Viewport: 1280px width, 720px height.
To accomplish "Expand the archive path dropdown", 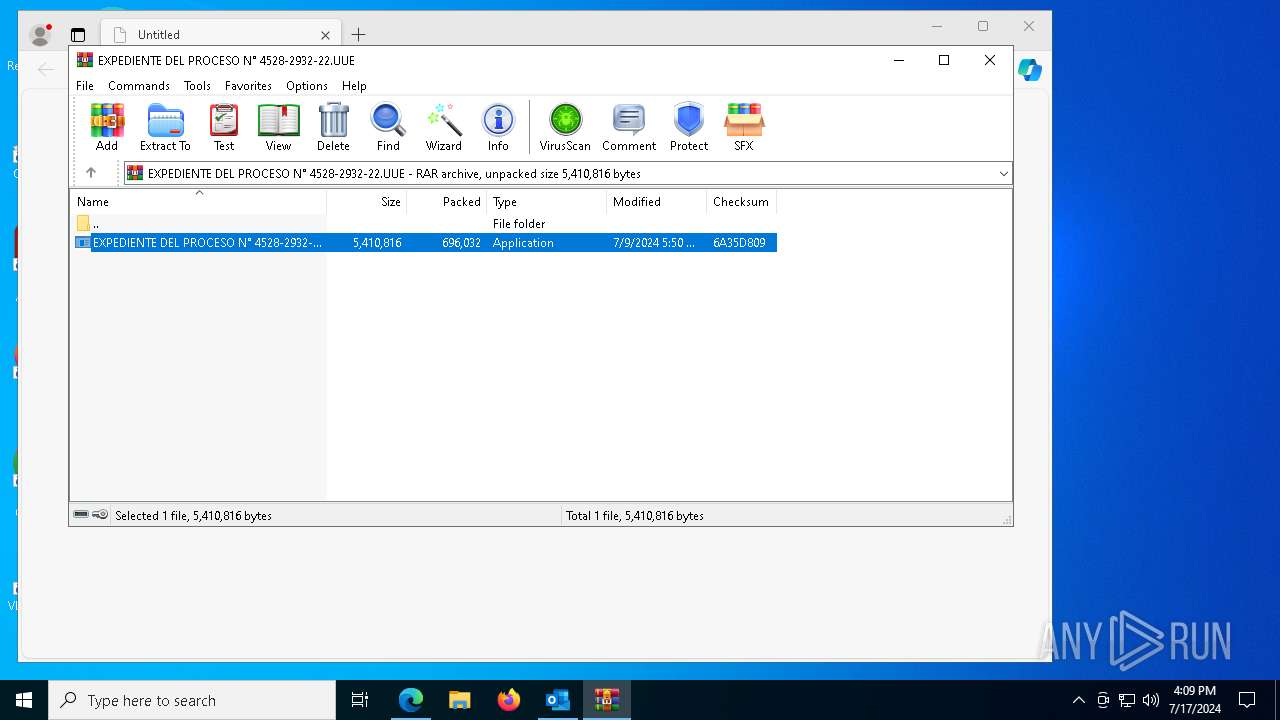I will pyautogui.click(x=1003, y=173).
